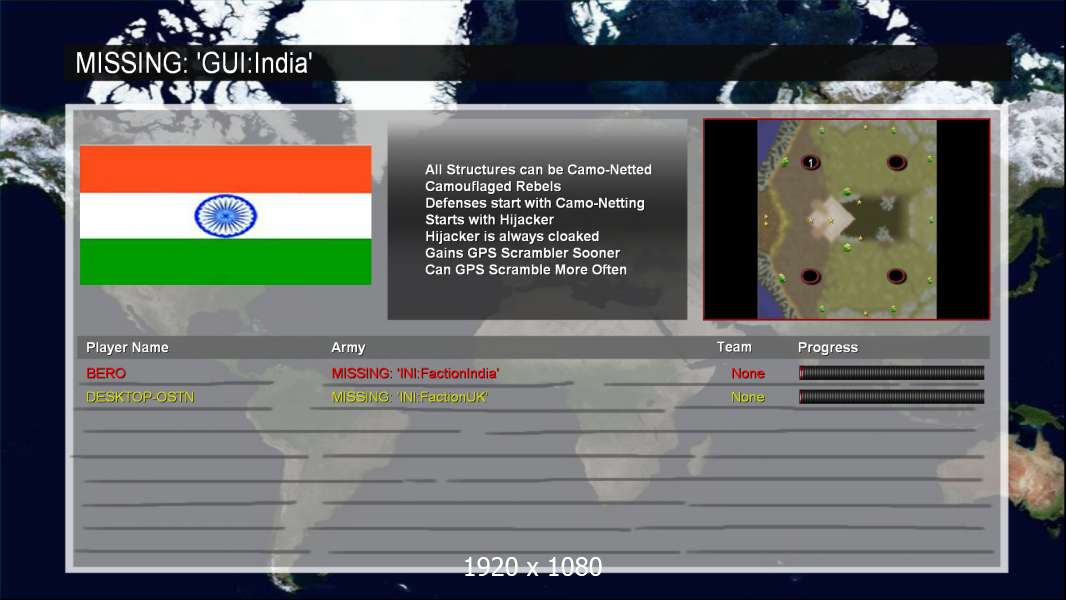Image resolution: width=1066 pixels, height=600 pixels.
Task: Select player name 'BERO'
Action: [106, 373]
